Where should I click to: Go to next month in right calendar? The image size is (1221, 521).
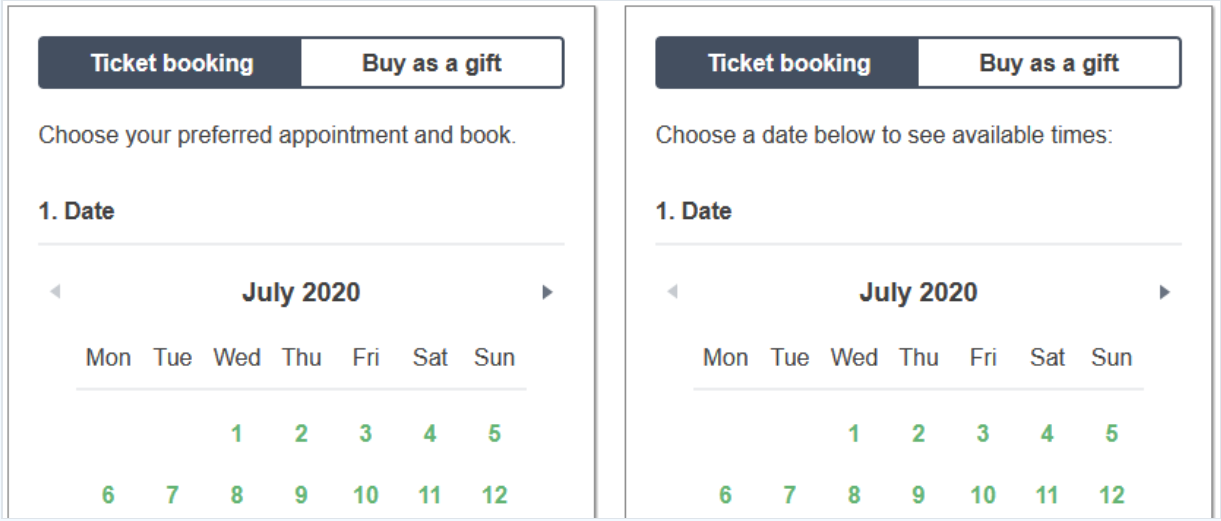tap(1164, 292)
